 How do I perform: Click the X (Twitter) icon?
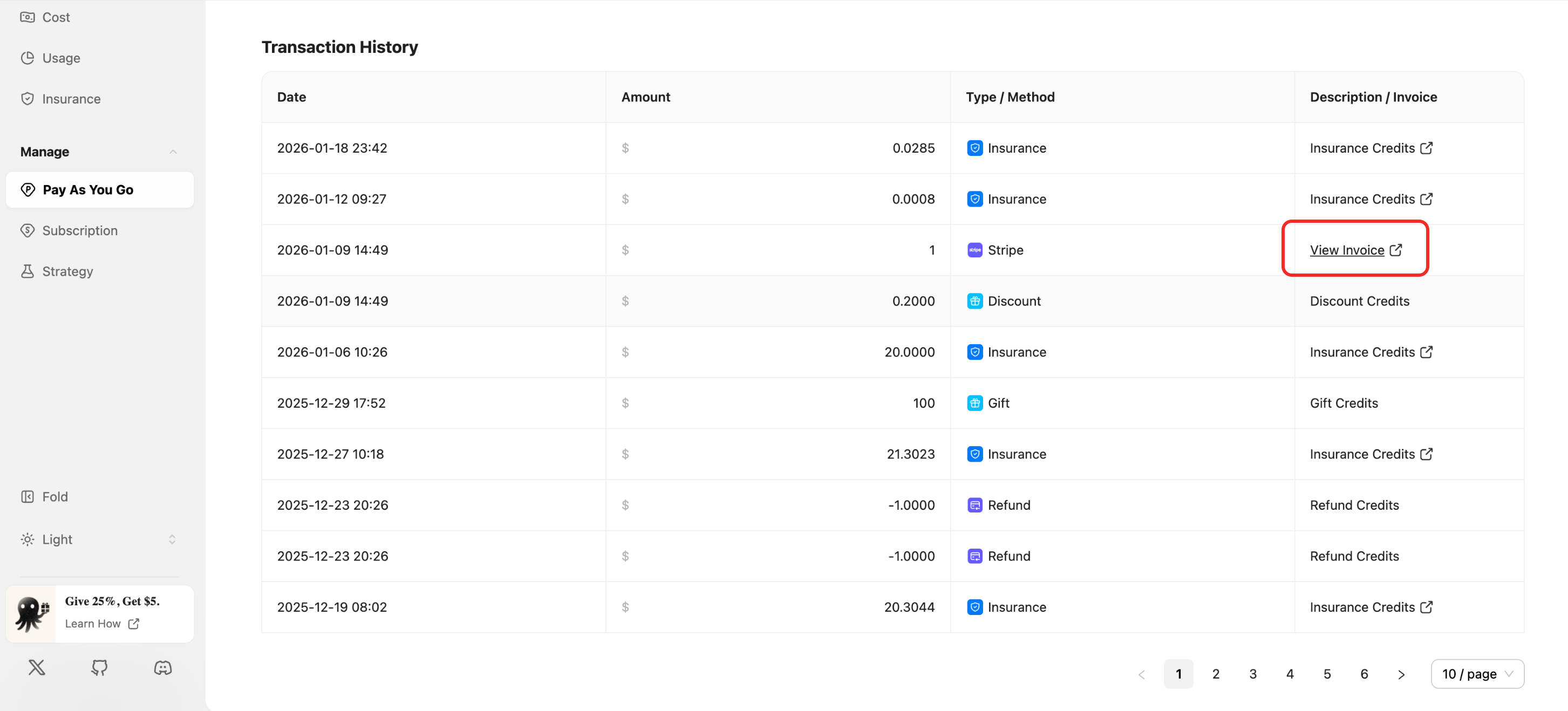tap(36, 667)
